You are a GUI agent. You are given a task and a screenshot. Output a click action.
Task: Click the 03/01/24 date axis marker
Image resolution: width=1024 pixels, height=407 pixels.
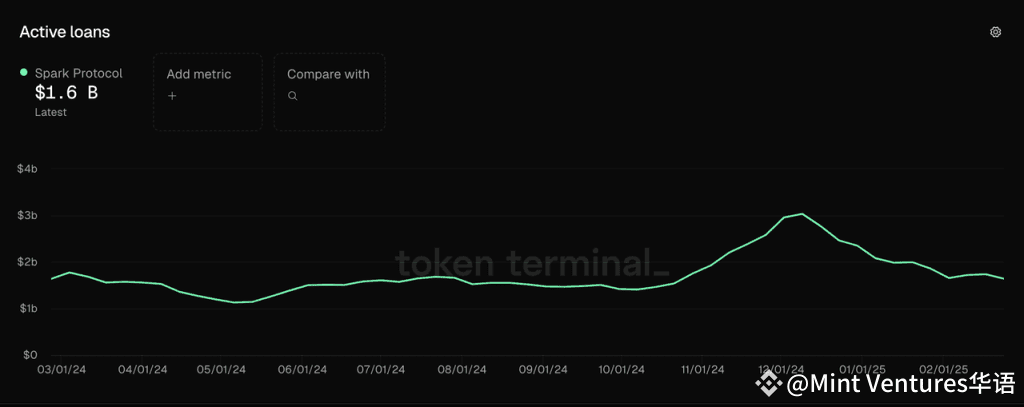tap(61, 370)
